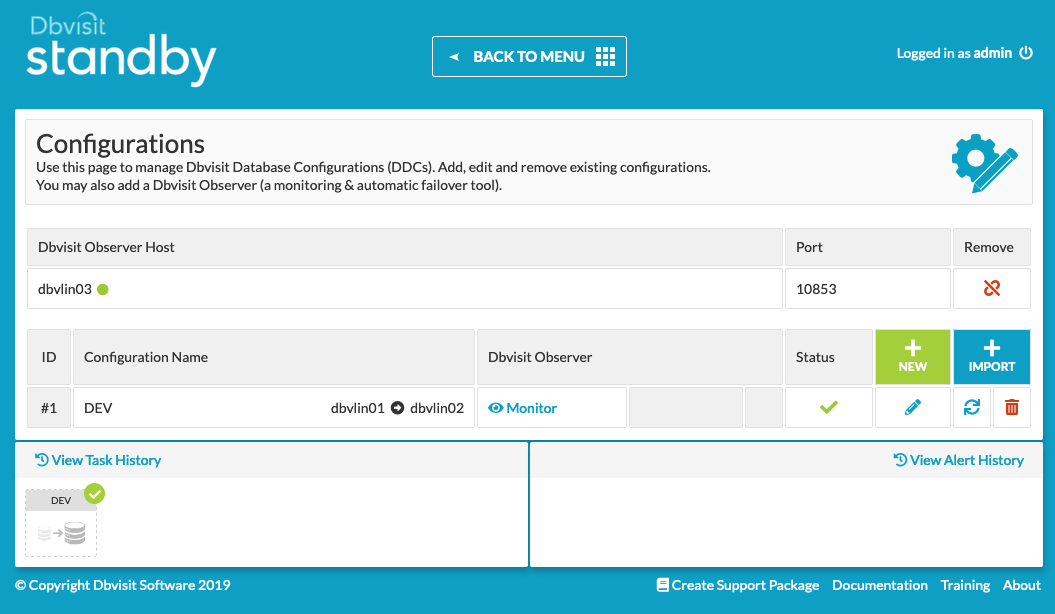This screenshot has width=1055, height=614.
Task: Click the Configuration Name column header
Action: pos(274,357)
